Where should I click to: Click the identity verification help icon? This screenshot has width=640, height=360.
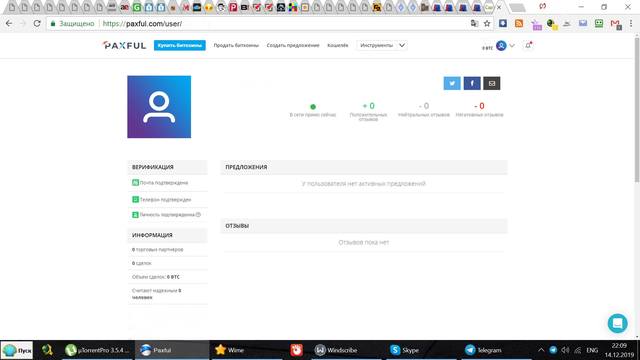[x=198, y=215]
